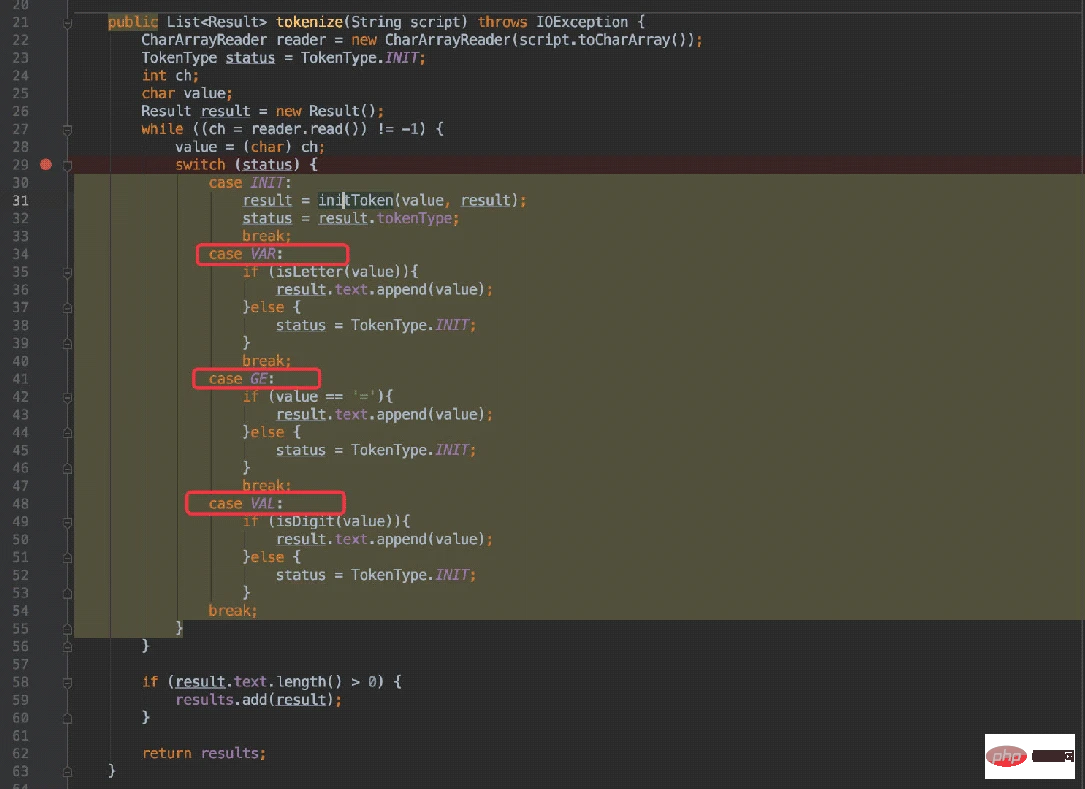The height and width of the screenshot is (789, 1085).
Task: Collapse the while loop fold on line 27
Action: coord(66,129)
